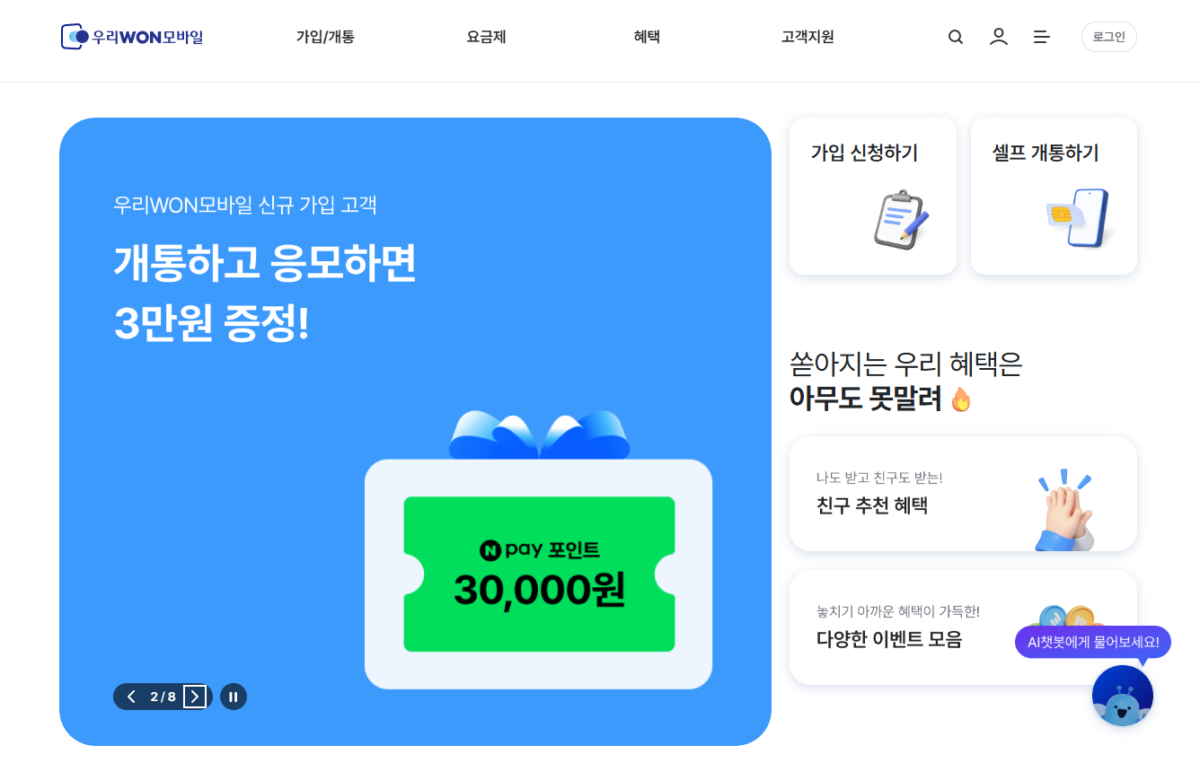
Task: Open the 친구 추천 혜택 card
Action: (963, 493)
